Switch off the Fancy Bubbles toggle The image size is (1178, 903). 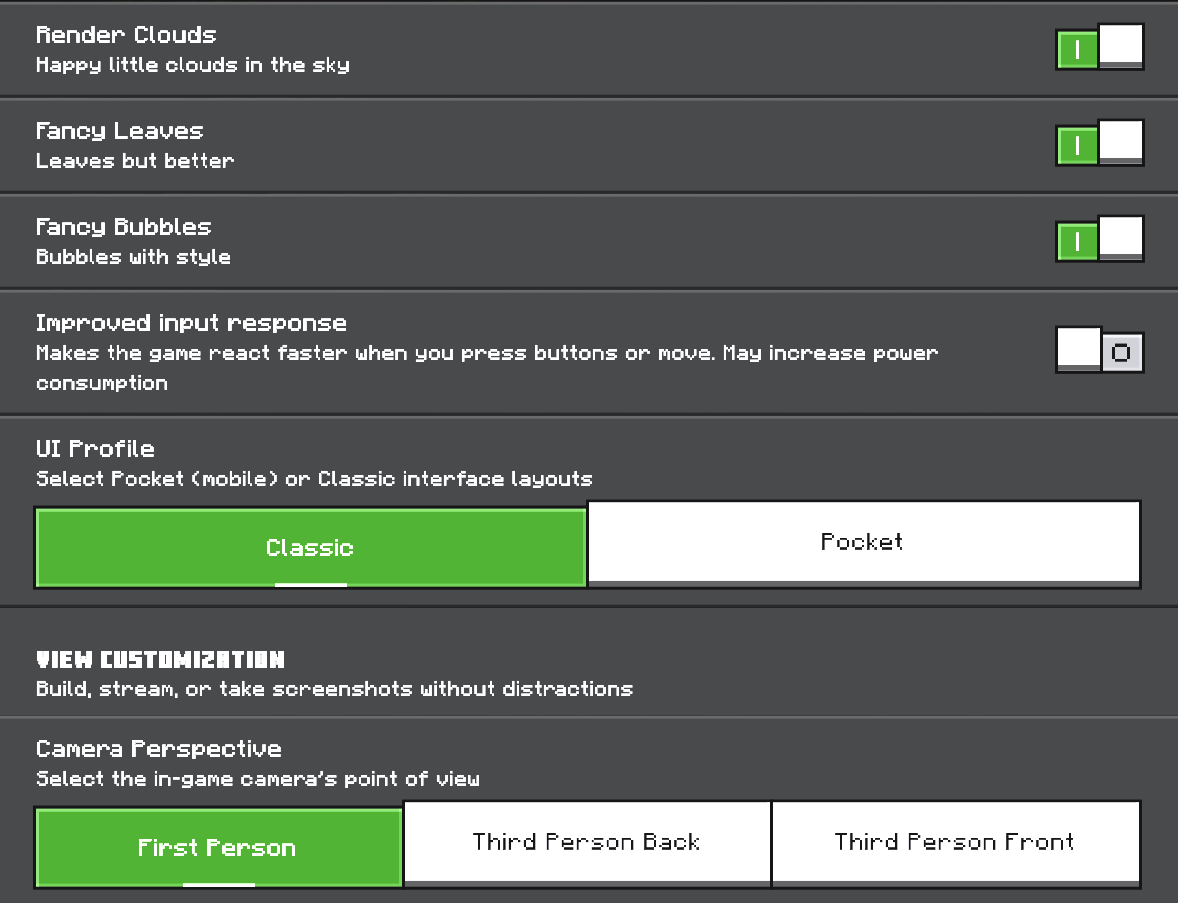1099,239
